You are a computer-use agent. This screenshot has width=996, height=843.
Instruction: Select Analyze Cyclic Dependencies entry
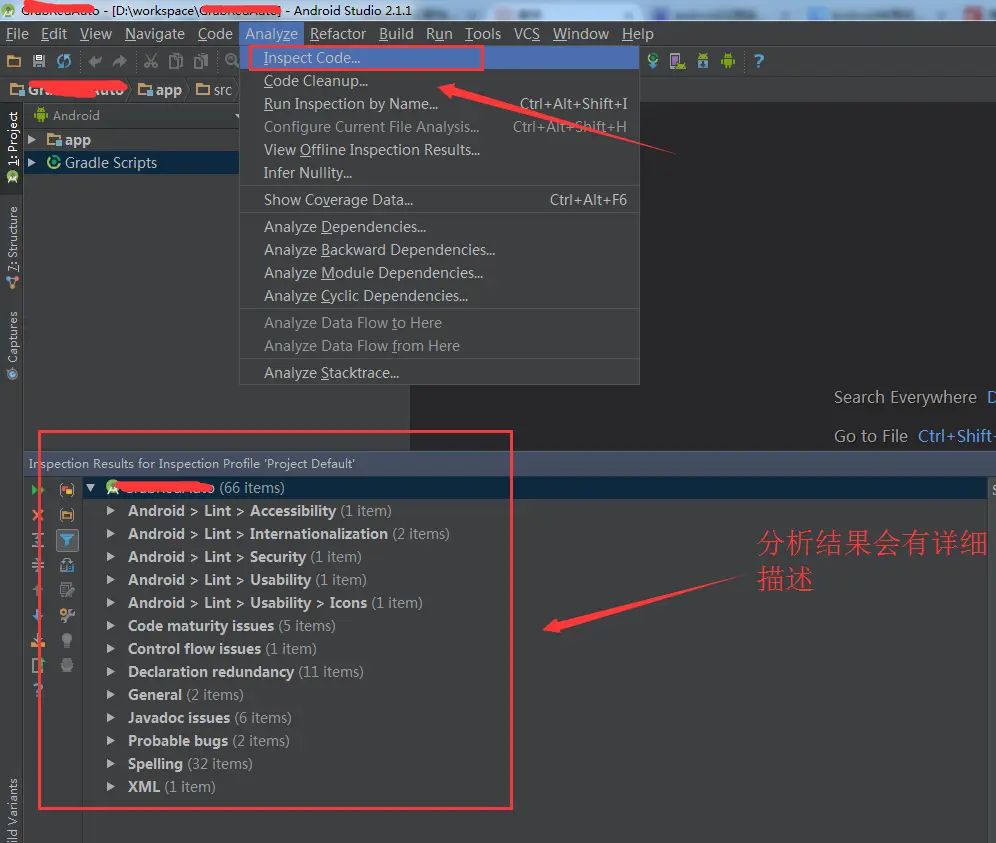click(x=440, y=296)
